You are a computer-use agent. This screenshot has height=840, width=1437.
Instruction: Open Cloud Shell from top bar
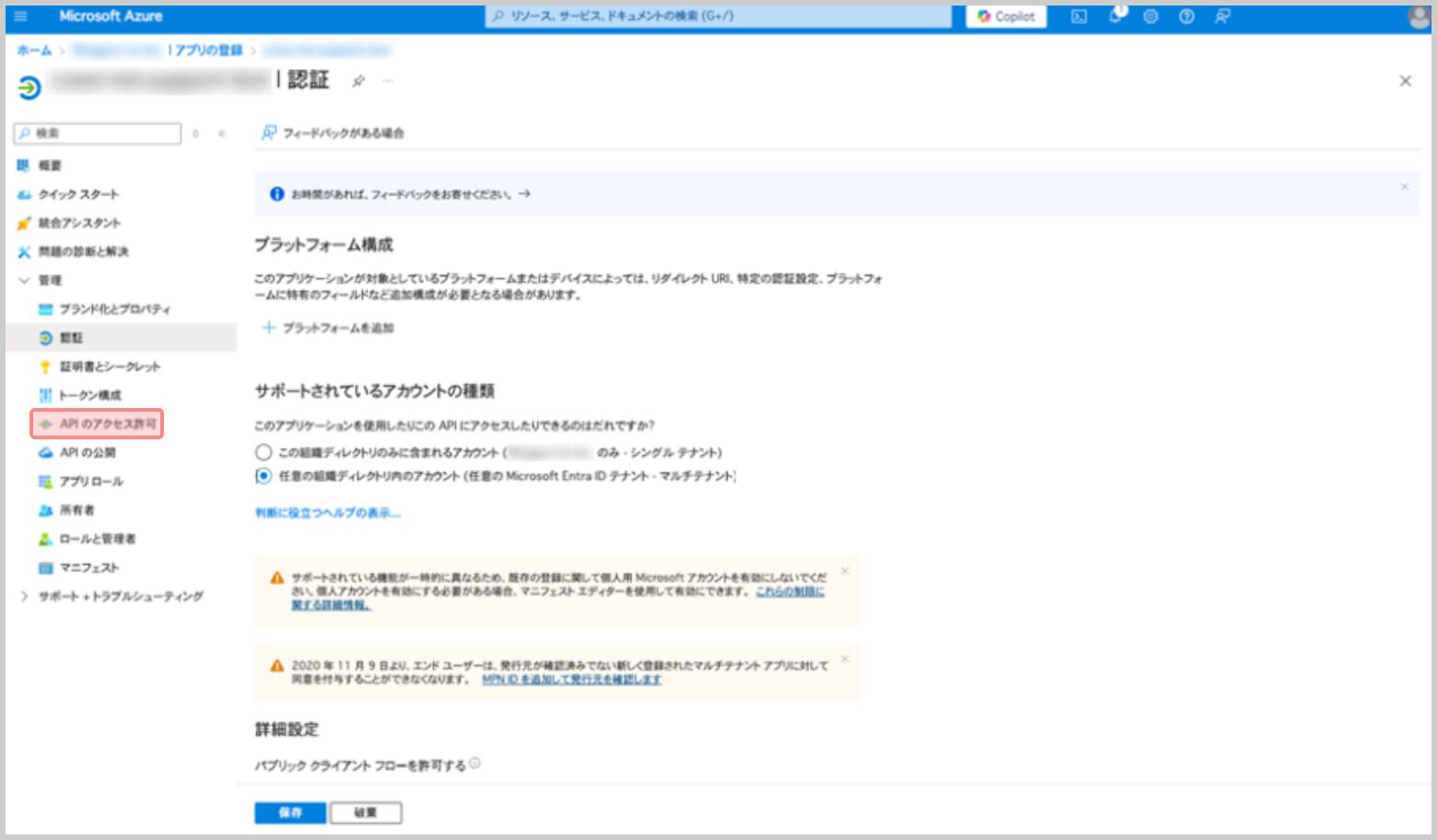(1079, 17)
